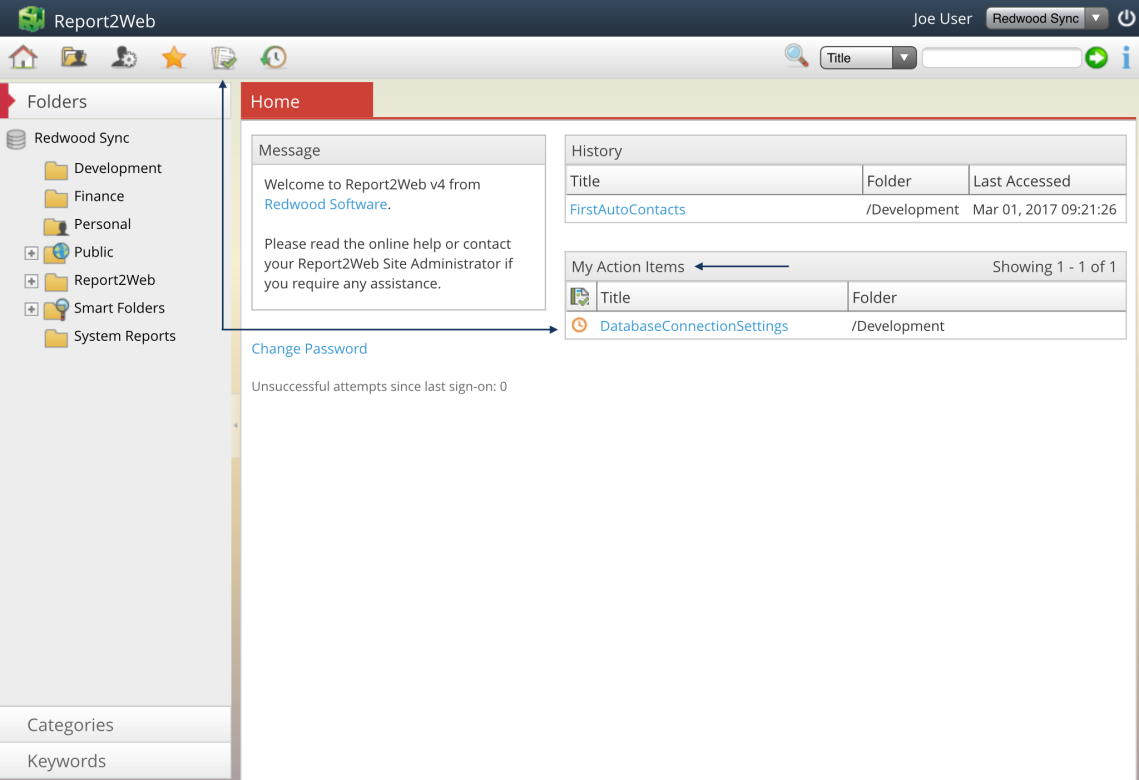Click the Home icon in the toolbar

pos(22,57)
